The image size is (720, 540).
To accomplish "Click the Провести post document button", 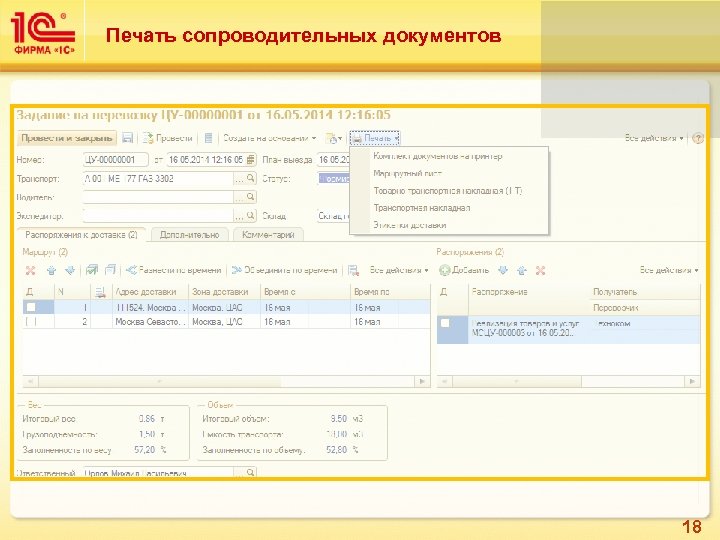I will click(x=168, y=138).
